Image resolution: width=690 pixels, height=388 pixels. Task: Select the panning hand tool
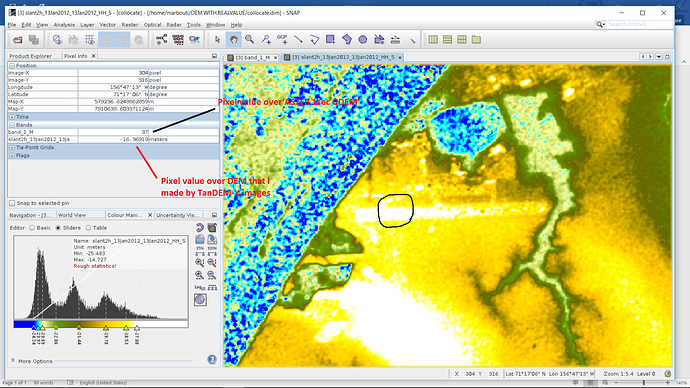pyautogui.click(x=233, y=40)
